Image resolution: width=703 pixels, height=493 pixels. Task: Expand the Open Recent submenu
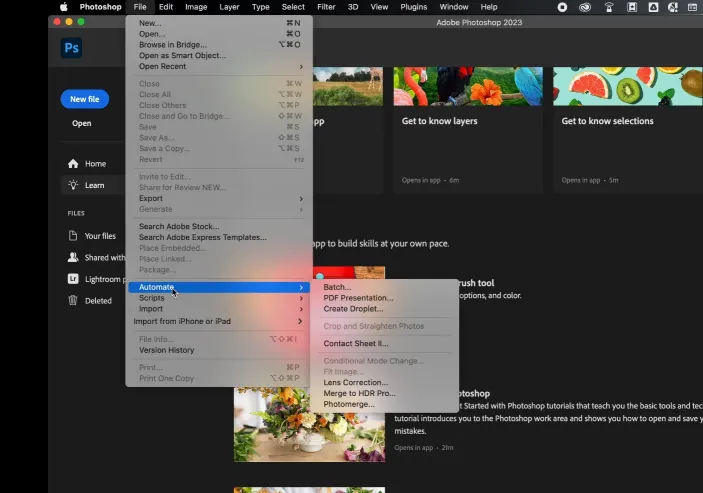tap(219, 67)
